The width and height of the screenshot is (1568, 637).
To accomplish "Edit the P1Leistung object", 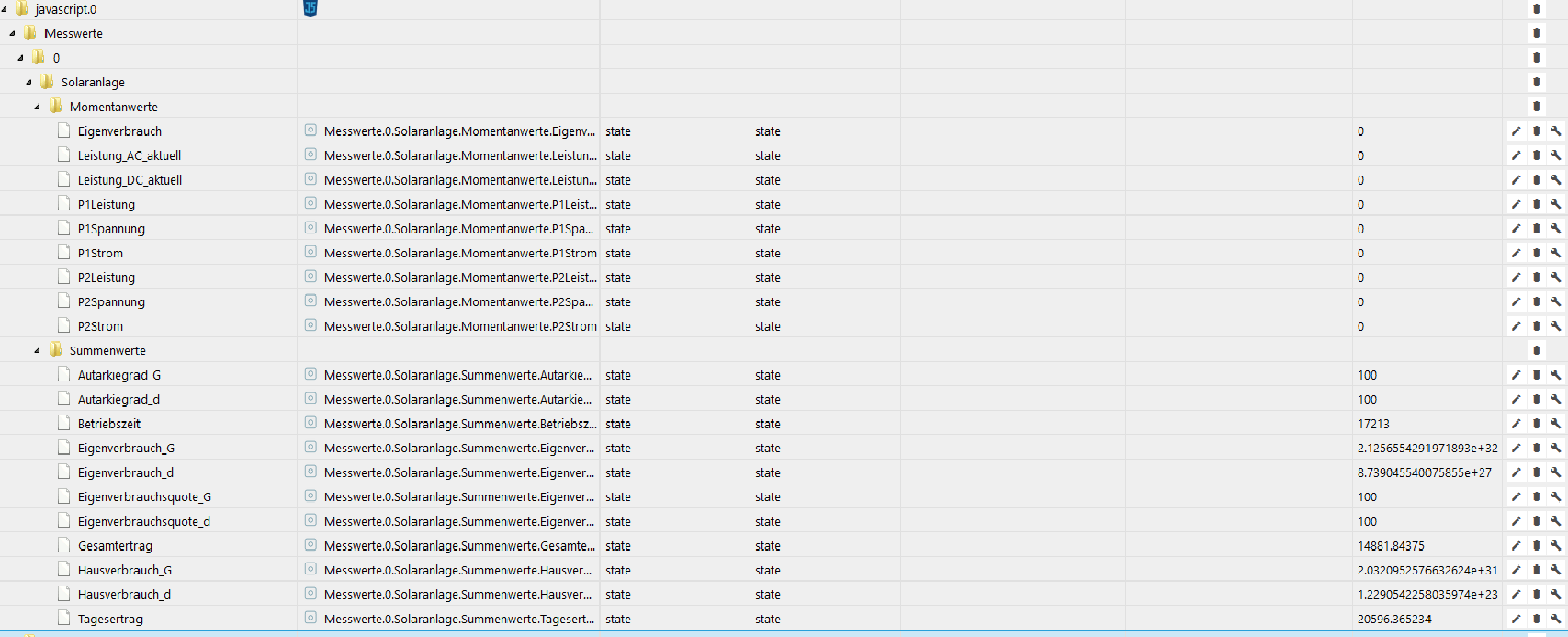I will (x=1516, y=204).
